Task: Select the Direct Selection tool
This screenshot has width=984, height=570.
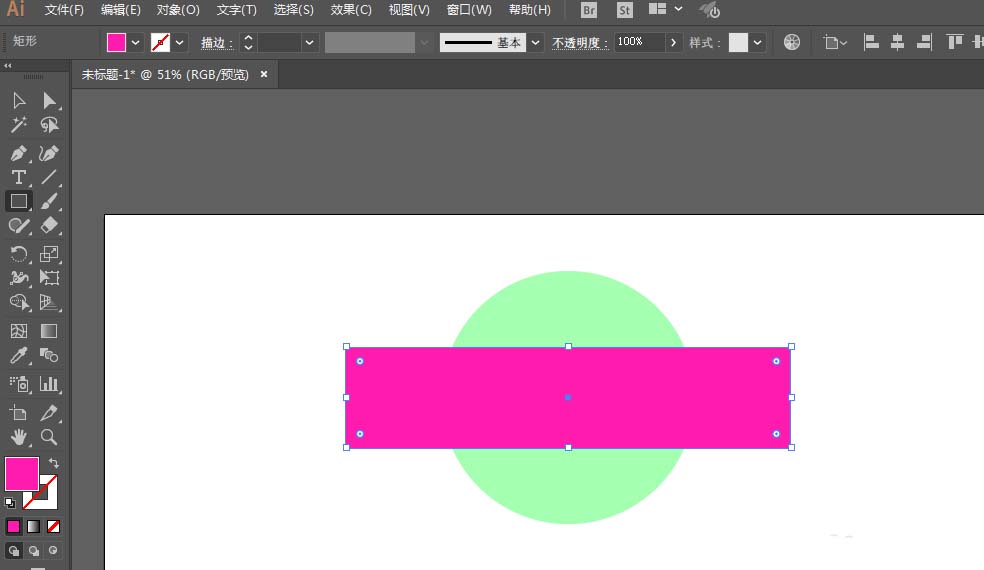Action: (49, 100)
